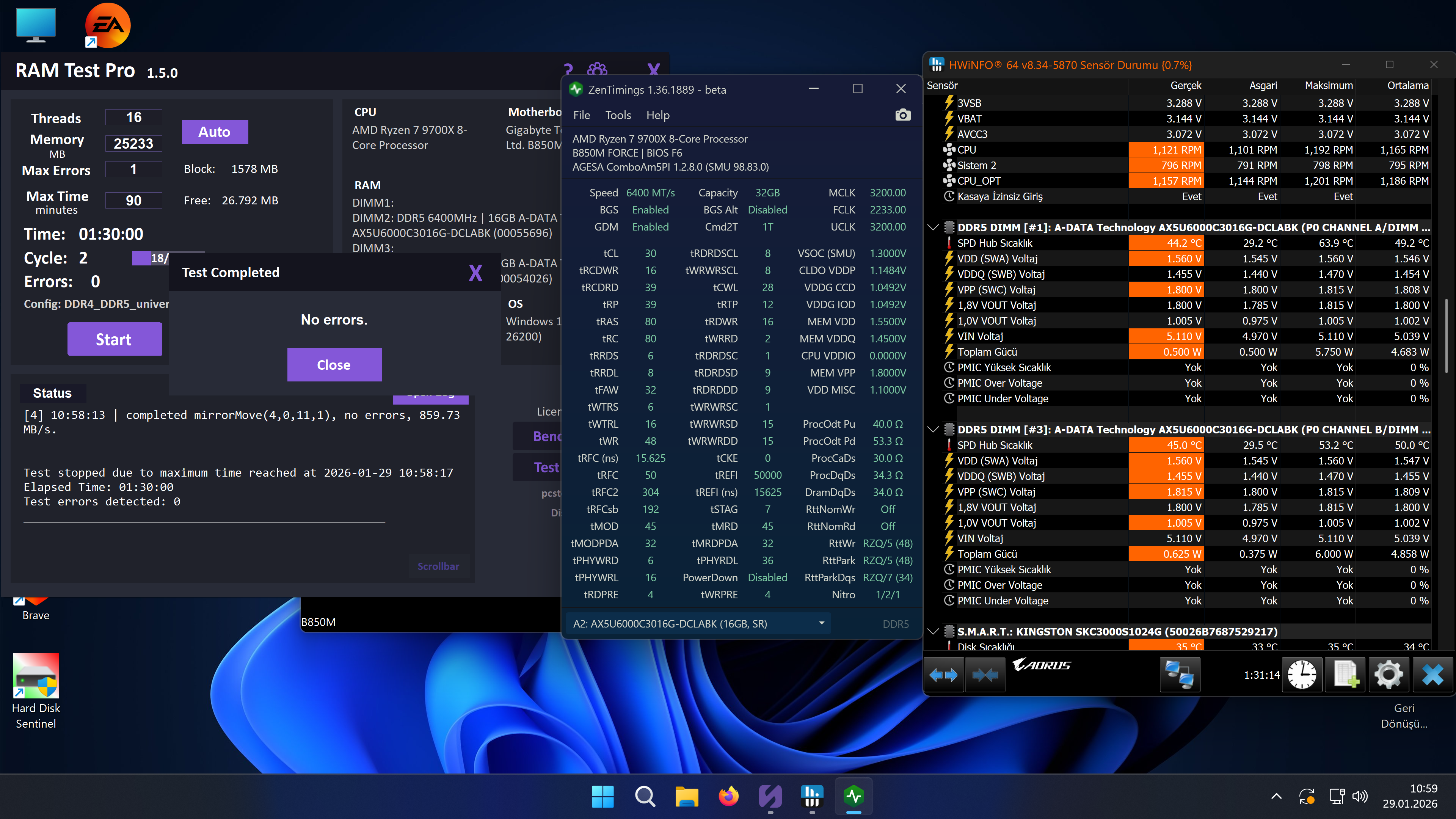Open This PC desktop icon
Image resolution: width=1456 pixels, height=819 pixels.
point(36,25)
